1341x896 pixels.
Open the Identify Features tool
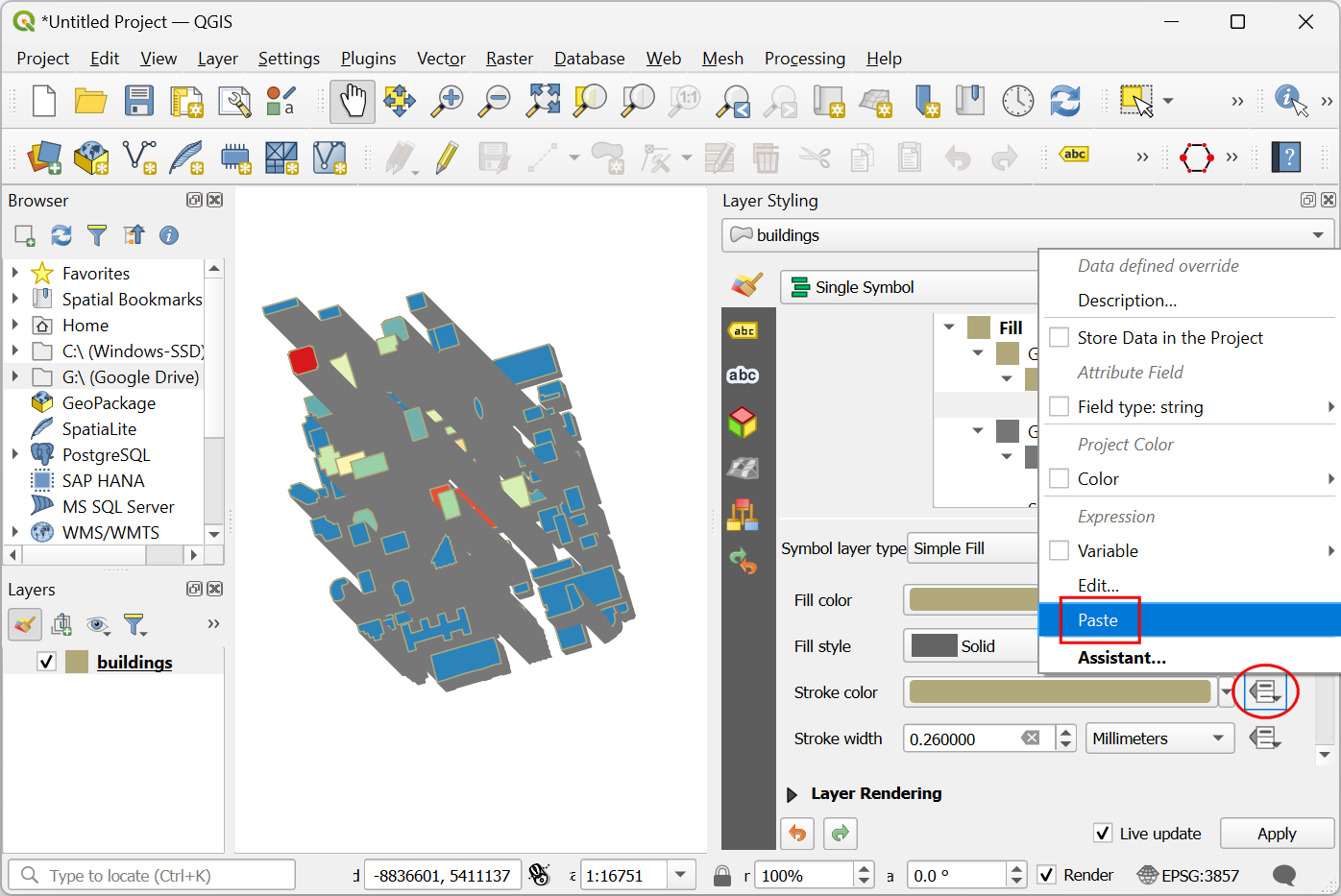tap(1290, 101)
